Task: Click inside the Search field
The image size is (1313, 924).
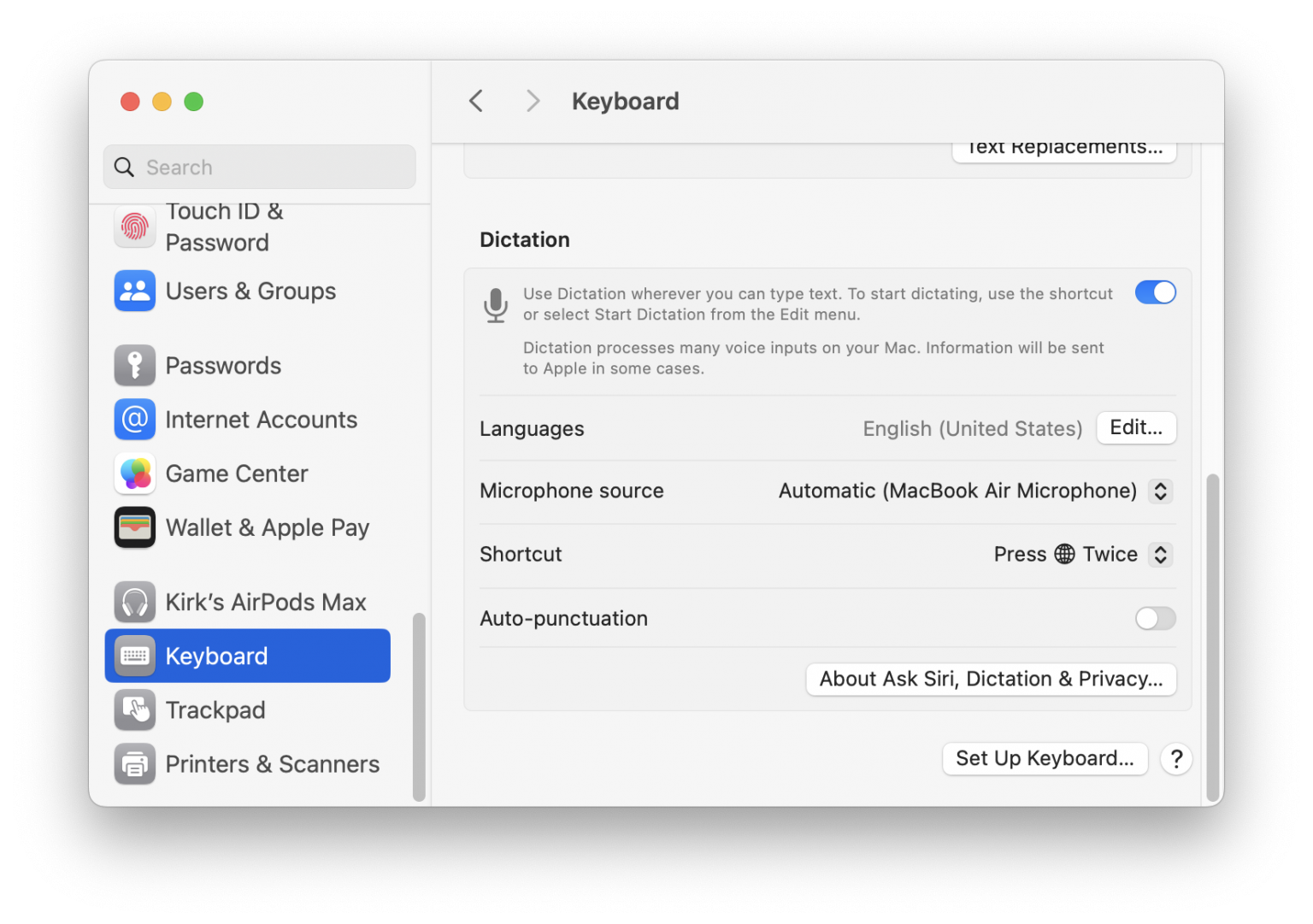Action: click(x=259, y=167)
